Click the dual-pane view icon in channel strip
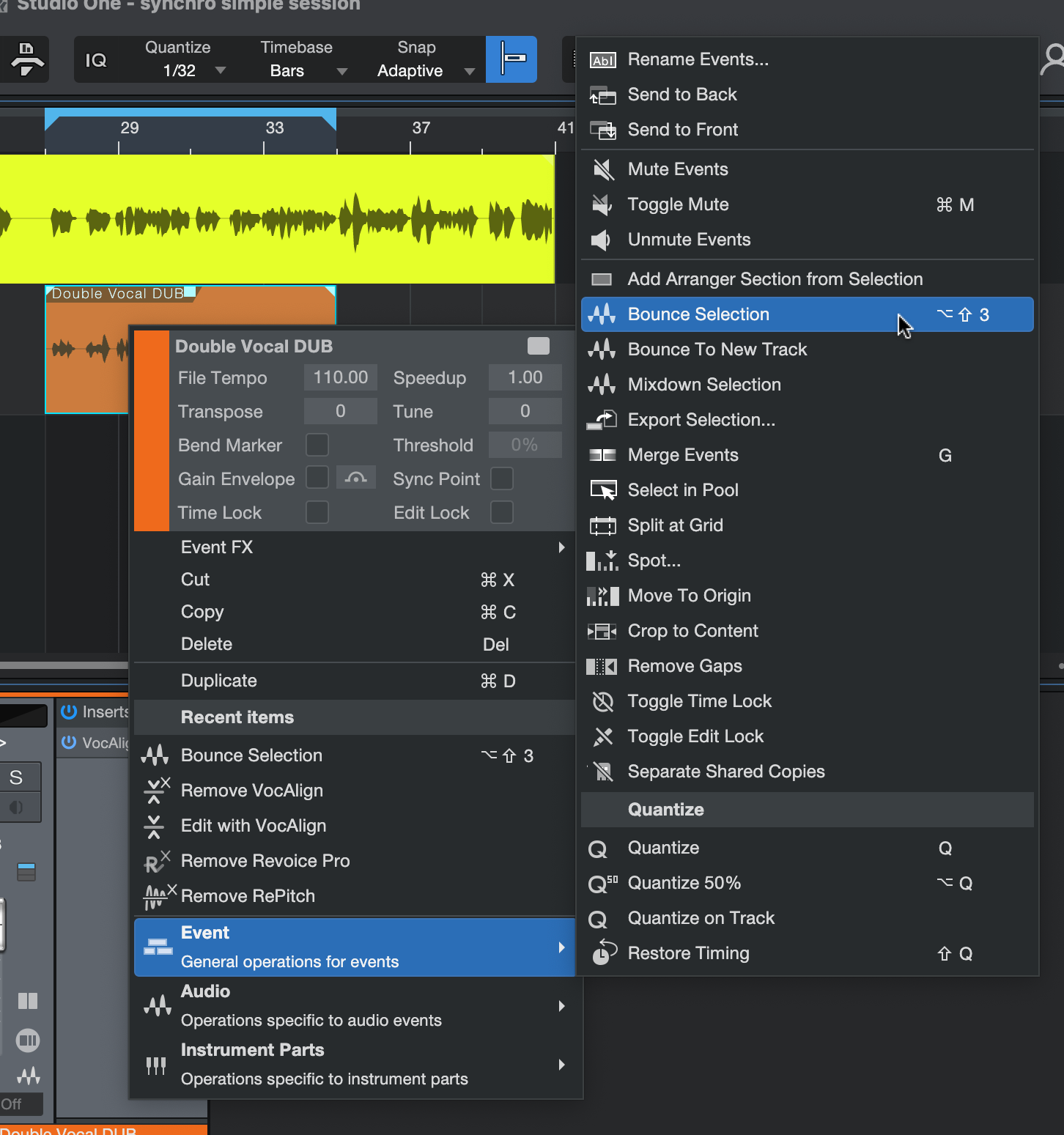 click(x=28, y=1001)
